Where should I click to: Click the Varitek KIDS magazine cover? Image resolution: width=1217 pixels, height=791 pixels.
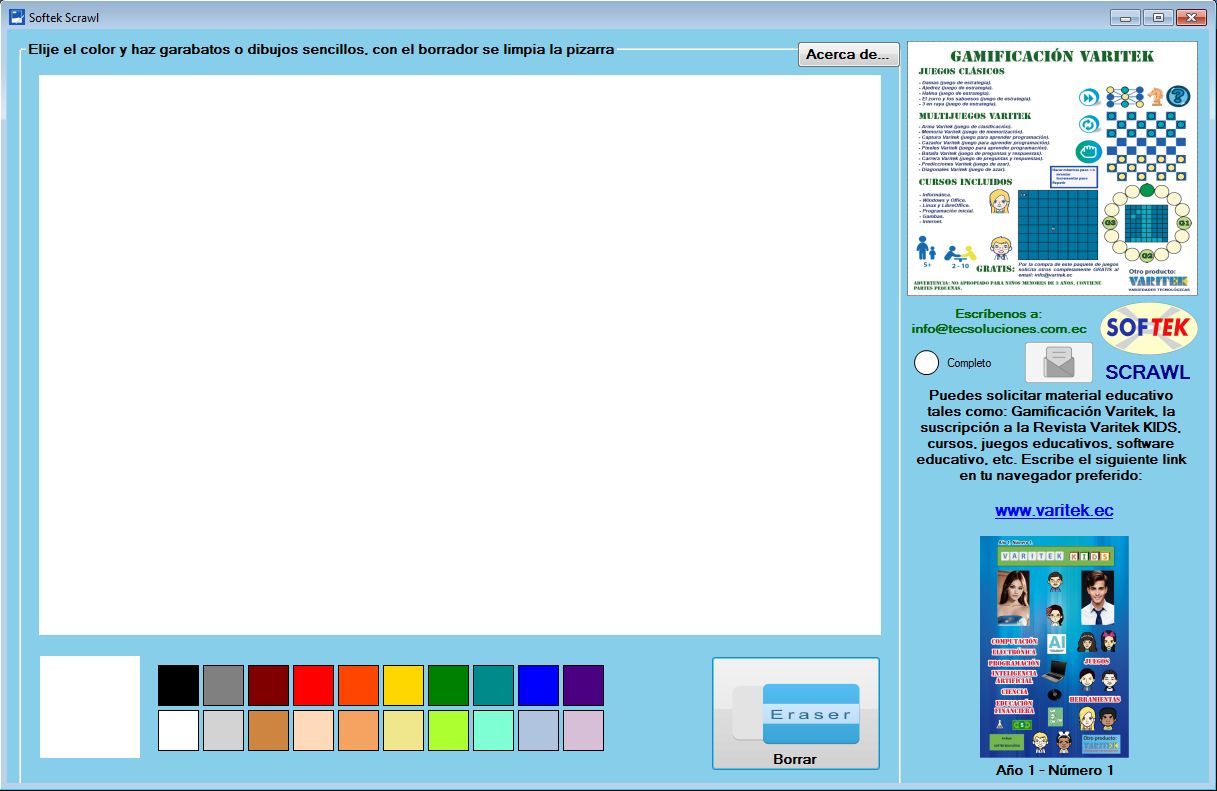point(1054,646)
